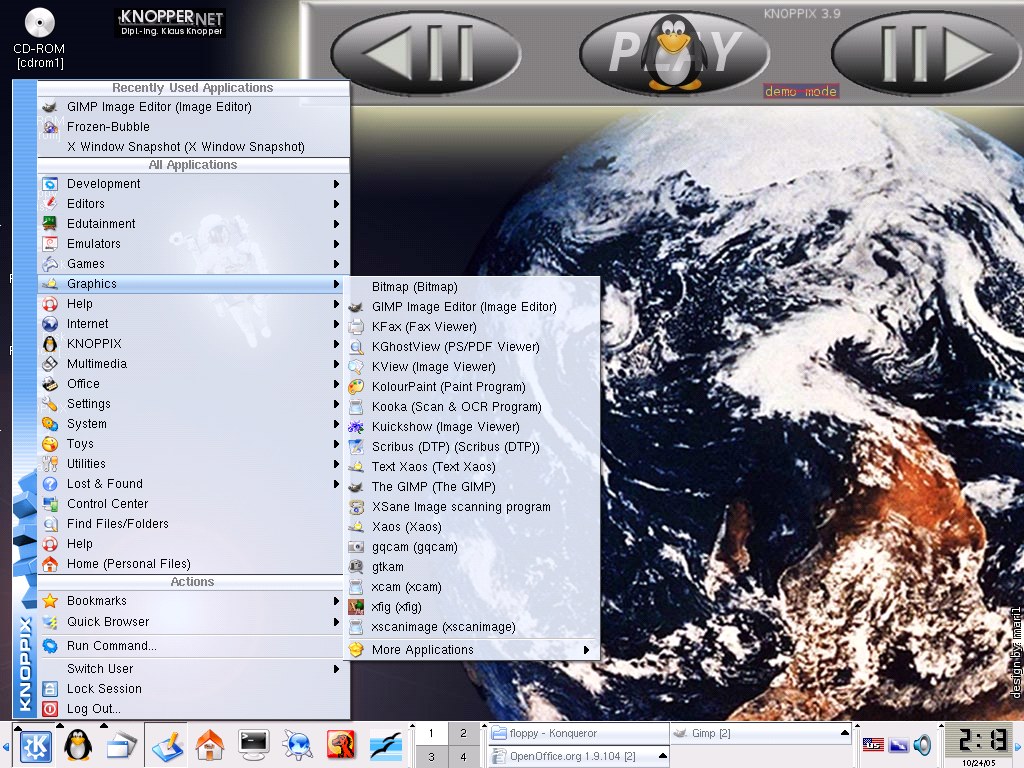
Task: Switch to virtual desktop 2
Action: click(x=463, y=733)
